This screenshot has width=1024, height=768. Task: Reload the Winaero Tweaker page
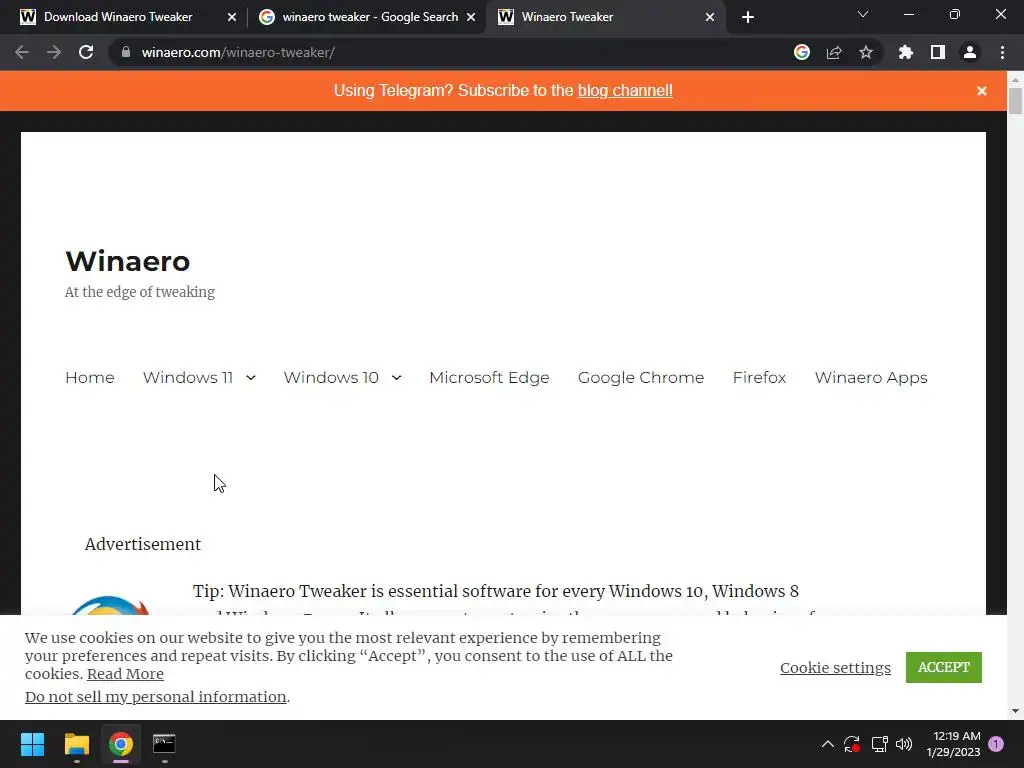pos(86,52)
